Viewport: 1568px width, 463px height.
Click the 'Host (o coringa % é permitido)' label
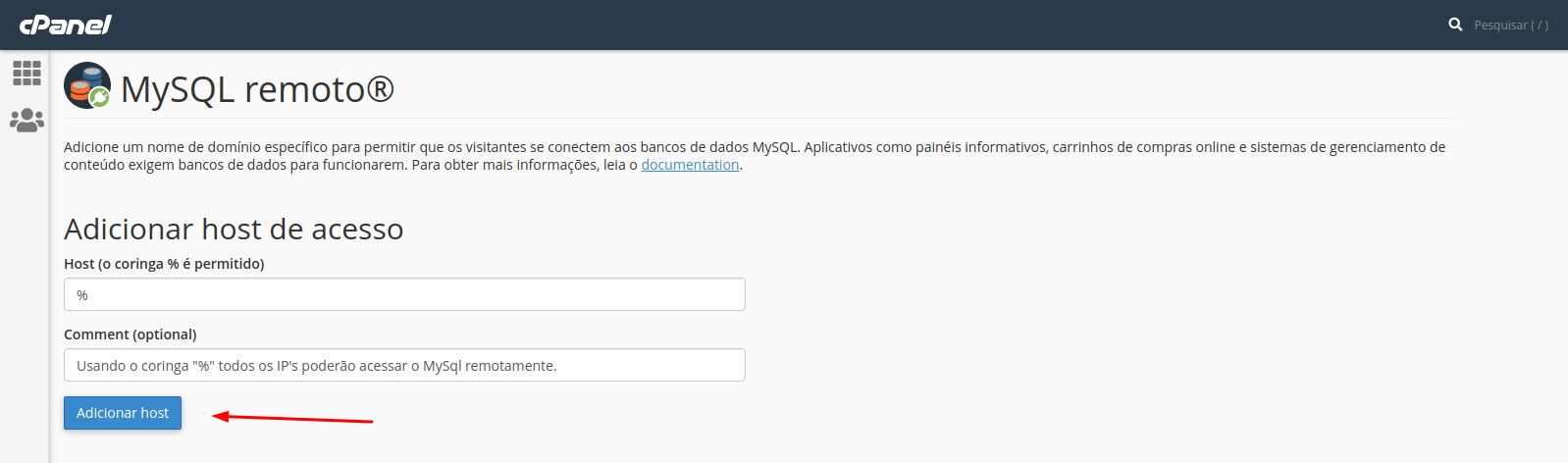[x=164, y=264]
